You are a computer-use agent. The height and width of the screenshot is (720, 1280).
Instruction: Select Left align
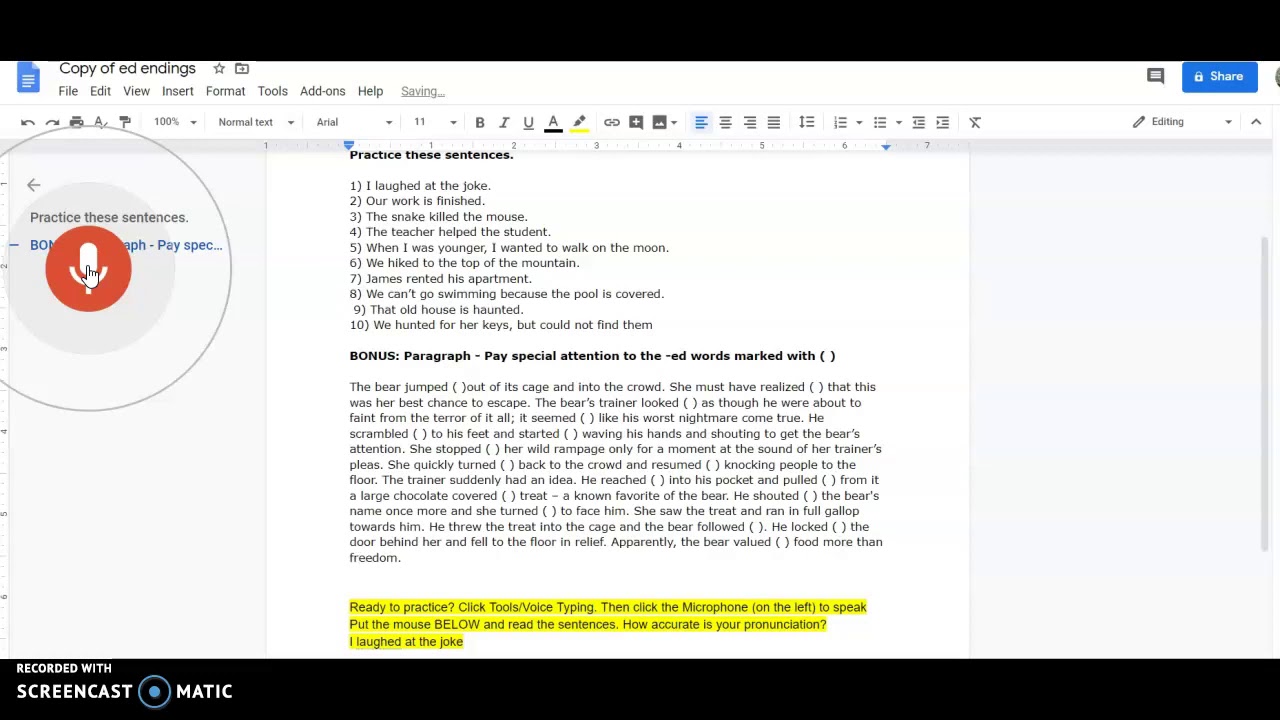coord(701,122)
